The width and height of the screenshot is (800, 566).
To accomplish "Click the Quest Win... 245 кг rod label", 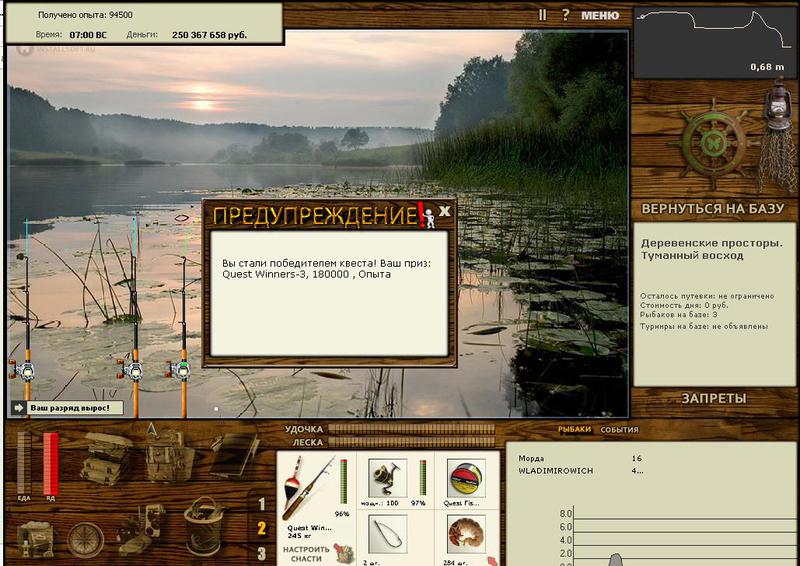I will click(310, 532).
